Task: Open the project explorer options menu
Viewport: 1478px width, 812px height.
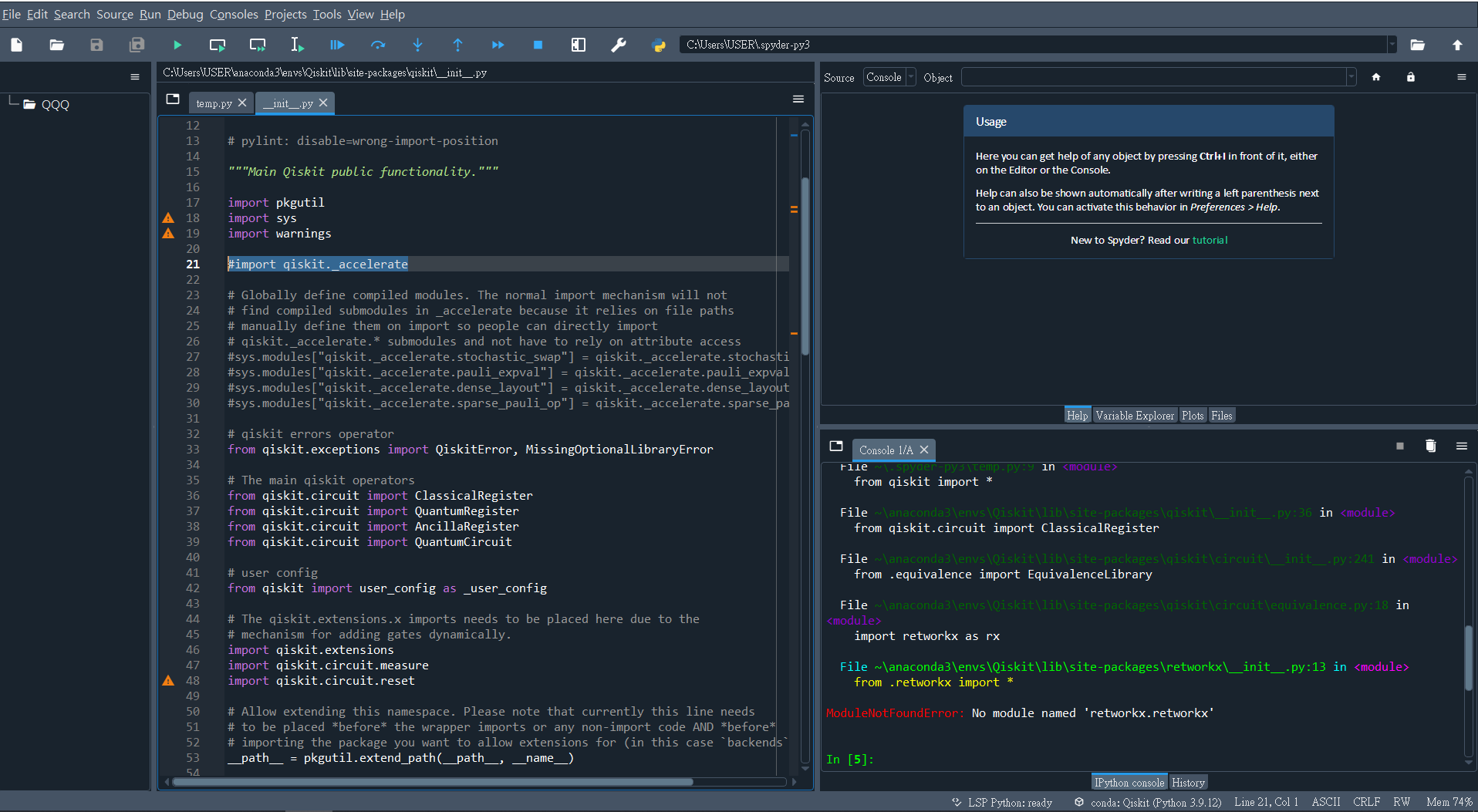Action: click(x=135, y=77)
